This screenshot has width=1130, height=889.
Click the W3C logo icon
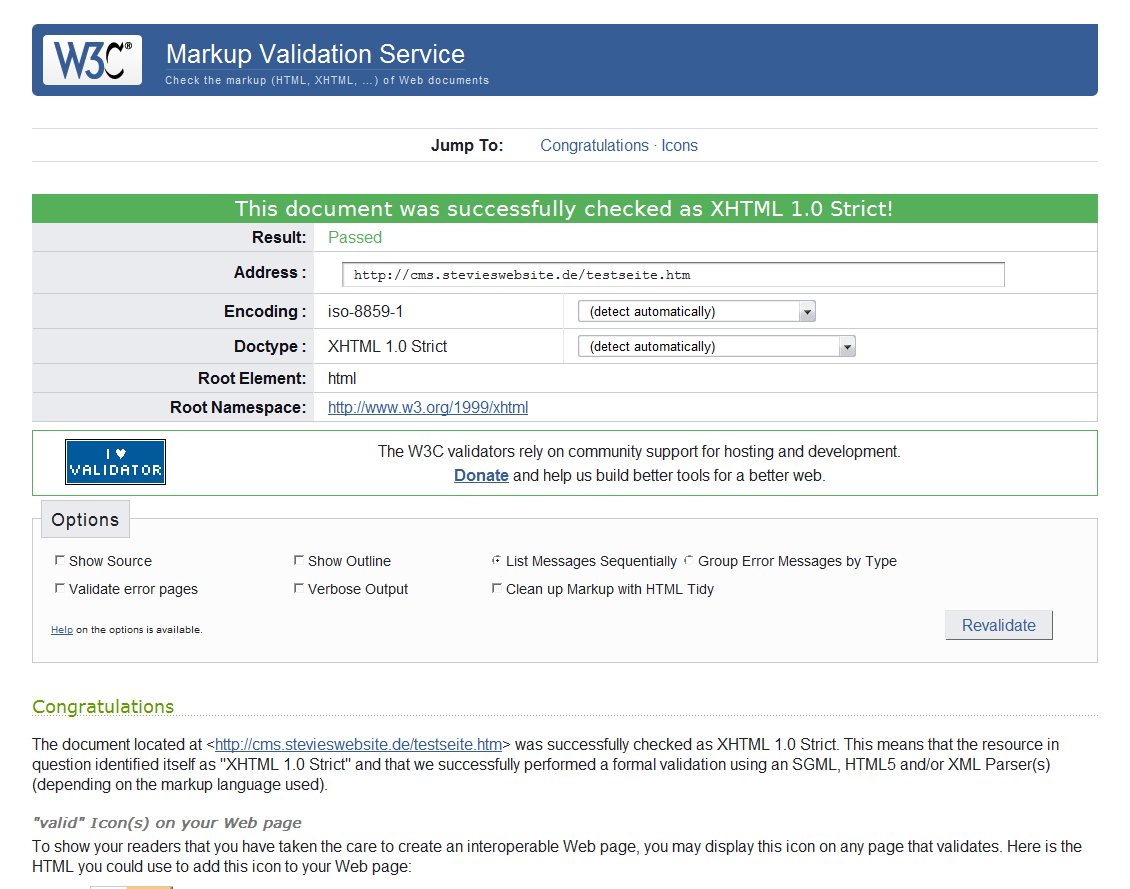pyautogui.click(x=92, y=61)
